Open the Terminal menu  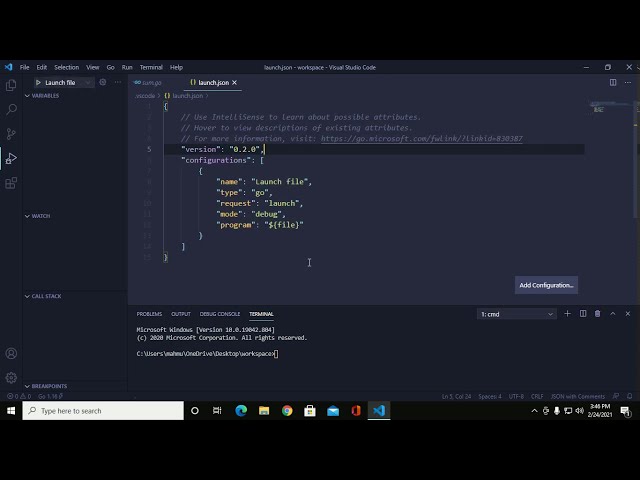(151, 67)
